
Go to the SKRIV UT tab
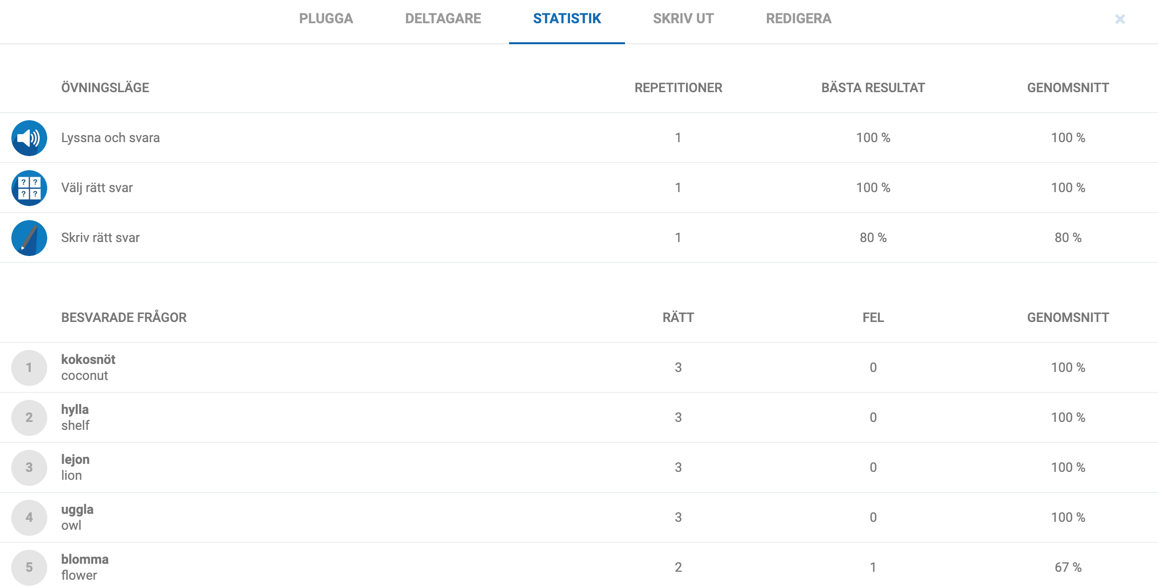(683, 19)
